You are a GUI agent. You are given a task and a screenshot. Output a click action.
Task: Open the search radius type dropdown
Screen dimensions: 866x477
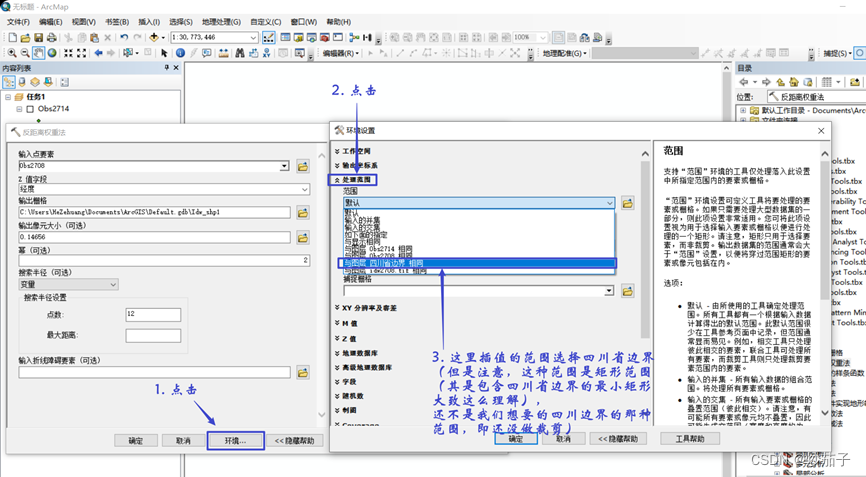click(112, 285)
